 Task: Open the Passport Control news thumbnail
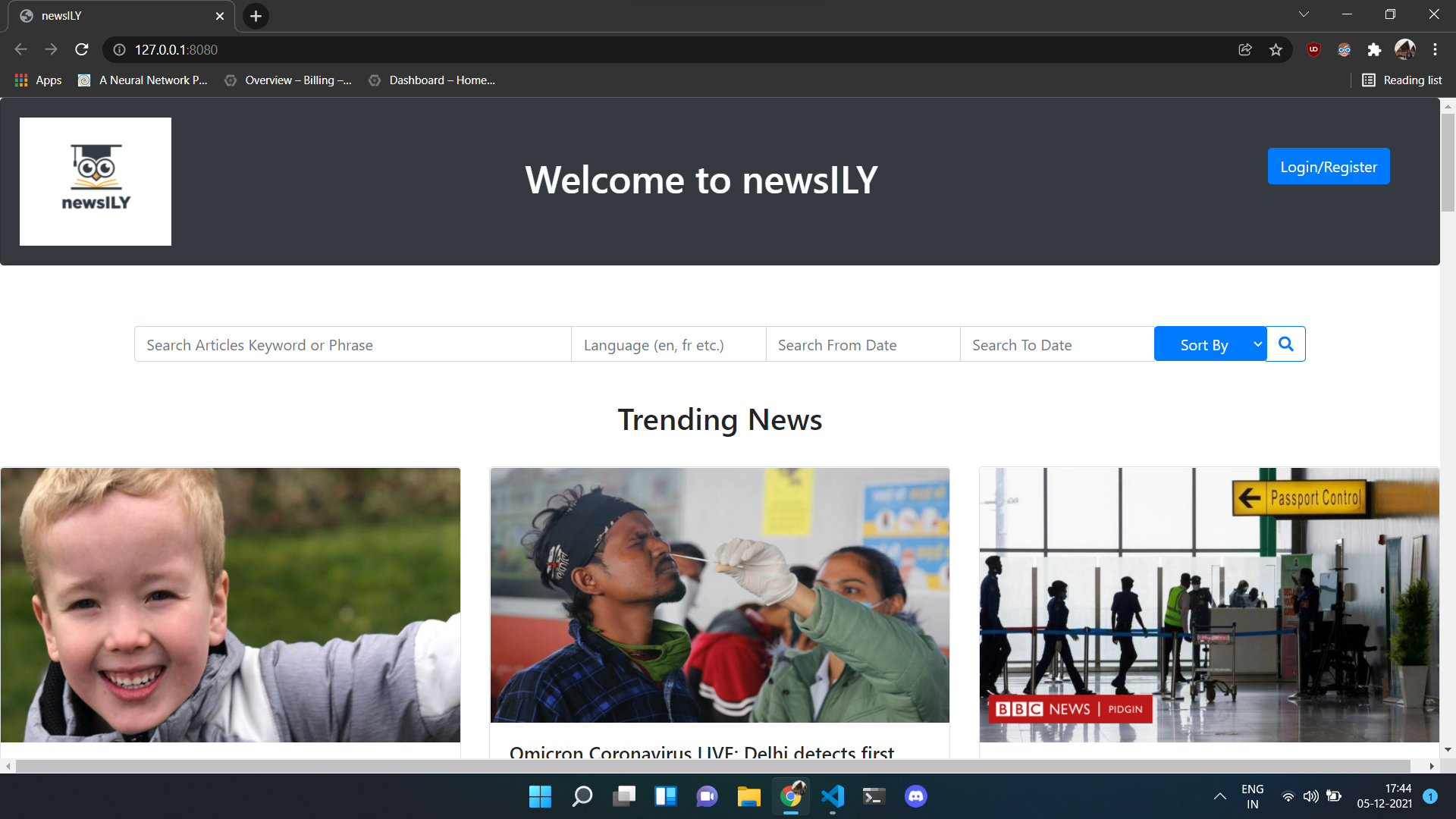point(1209,604)
